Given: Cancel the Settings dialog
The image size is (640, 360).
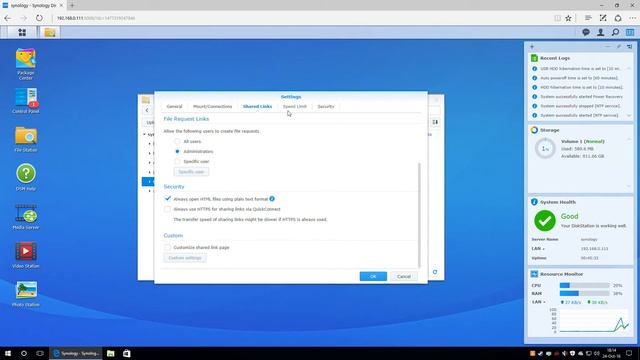Looking at the screenshot, I should [404, 276].
